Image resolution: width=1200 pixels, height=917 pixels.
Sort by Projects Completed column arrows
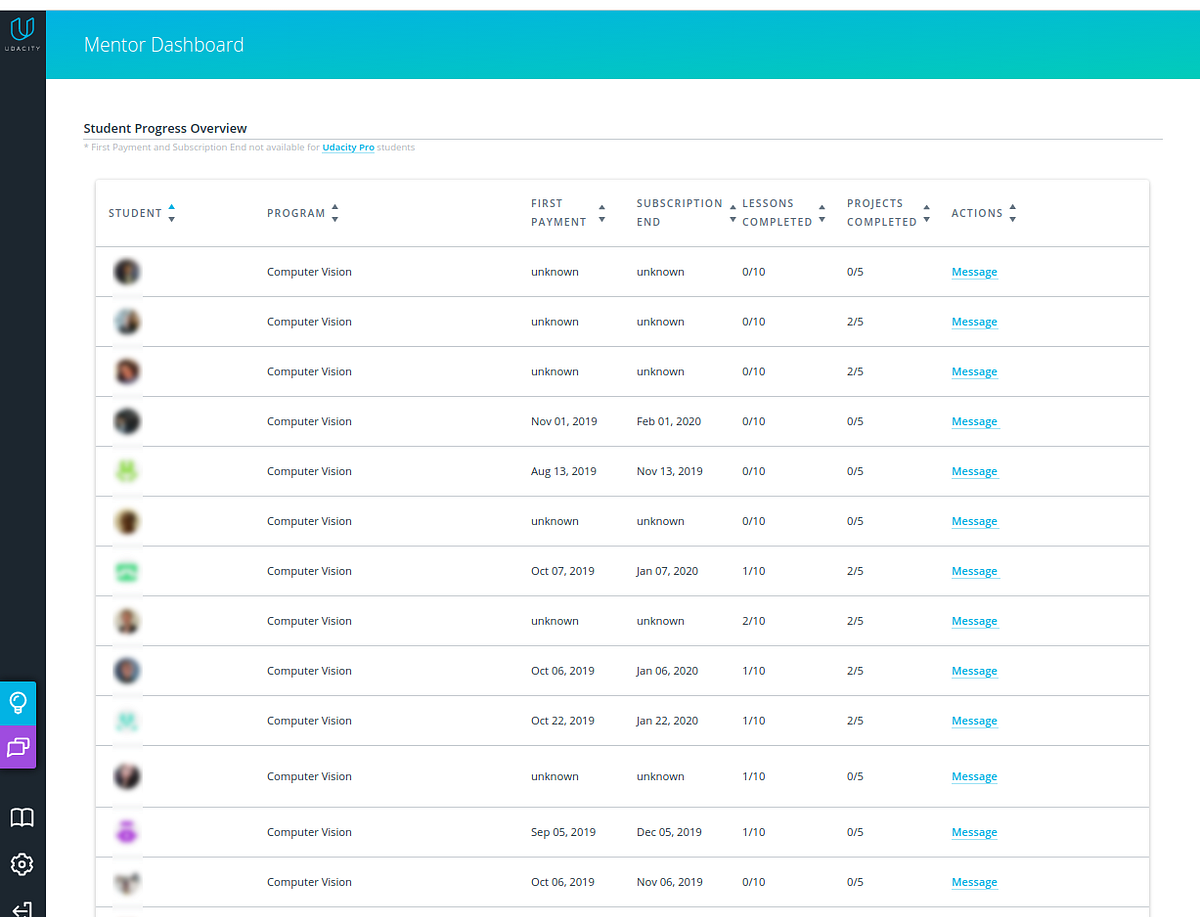927,213
